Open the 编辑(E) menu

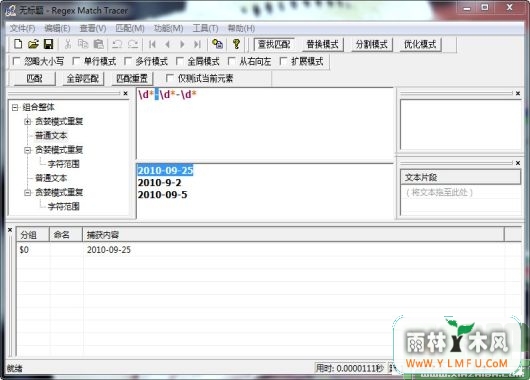pos(57,28)
